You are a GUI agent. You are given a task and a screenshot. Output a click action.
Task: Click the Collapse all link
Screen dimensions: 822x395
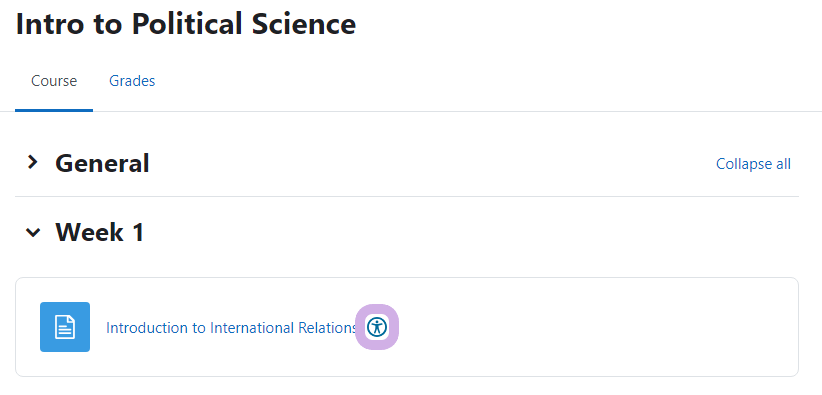(x=753, y=164)
